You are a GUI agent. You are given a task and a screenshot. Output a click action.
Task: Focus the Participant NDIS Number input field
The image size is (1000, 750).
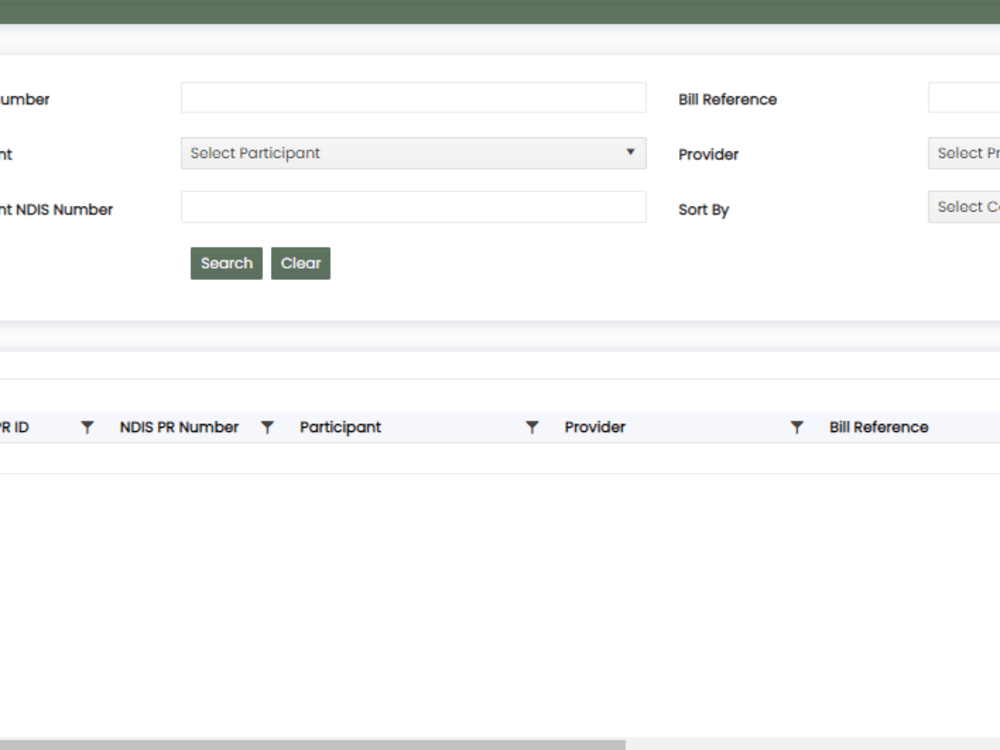(x=413, y=207)
